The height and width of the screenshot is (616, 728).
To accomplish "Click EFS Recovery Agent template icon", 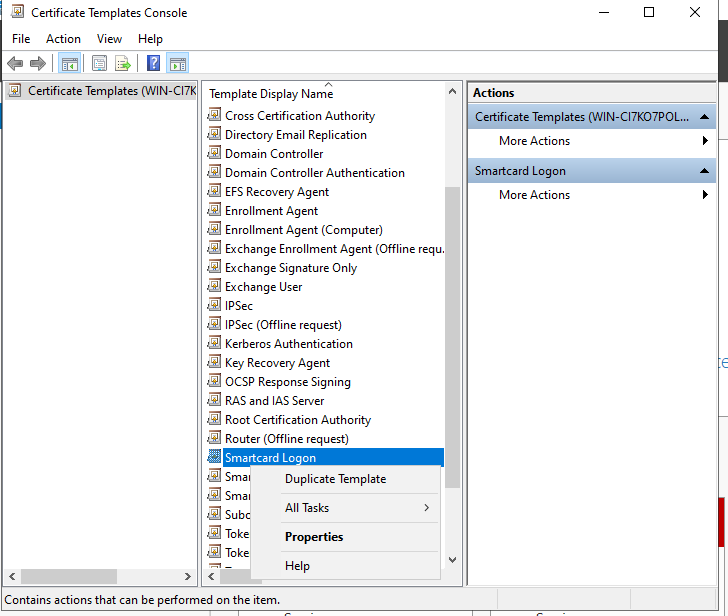I will (x=214, y=191).
